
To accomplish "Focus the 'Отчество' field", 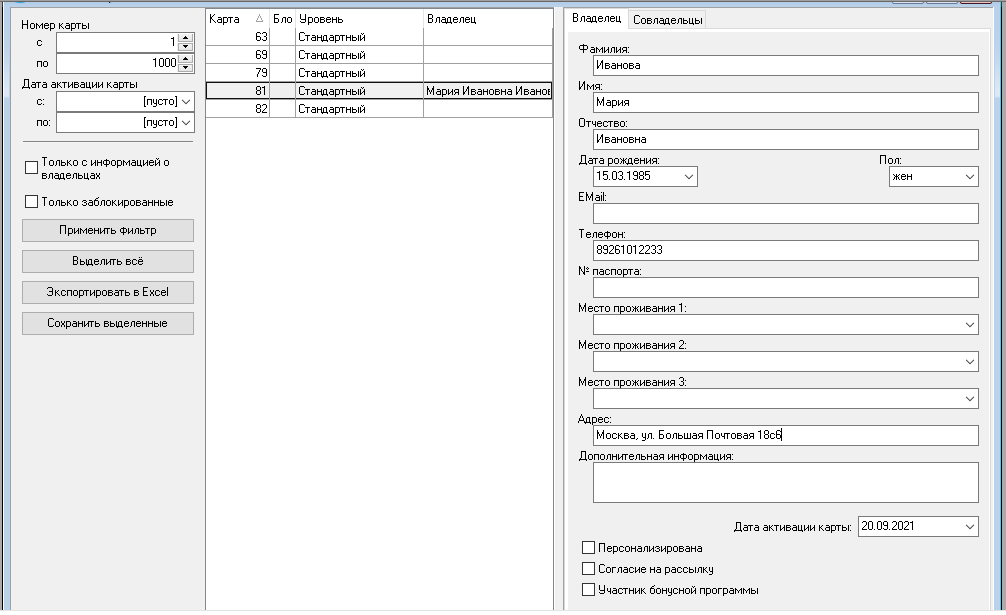I will 786,139.
